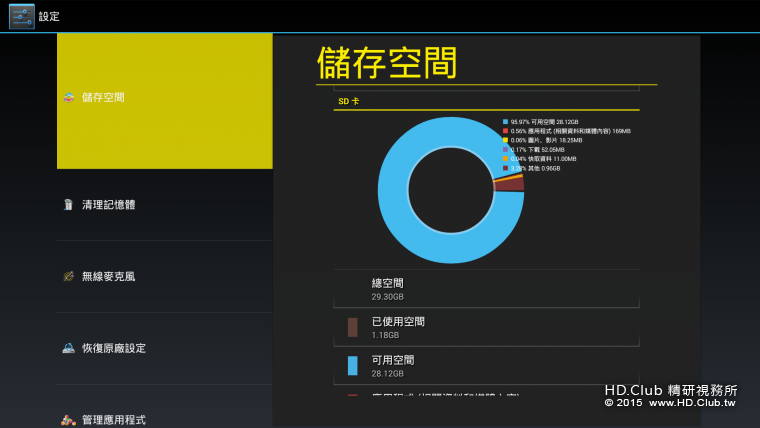Click the 29.30GB total space value
Image resolution: width=760 pixels, height=428 pixels.
pos(387,297)
